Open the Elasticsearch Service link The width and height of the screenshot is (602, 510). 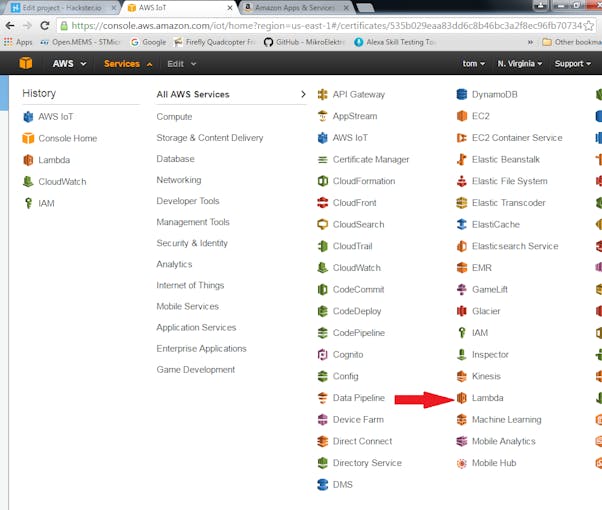[515, 246]
